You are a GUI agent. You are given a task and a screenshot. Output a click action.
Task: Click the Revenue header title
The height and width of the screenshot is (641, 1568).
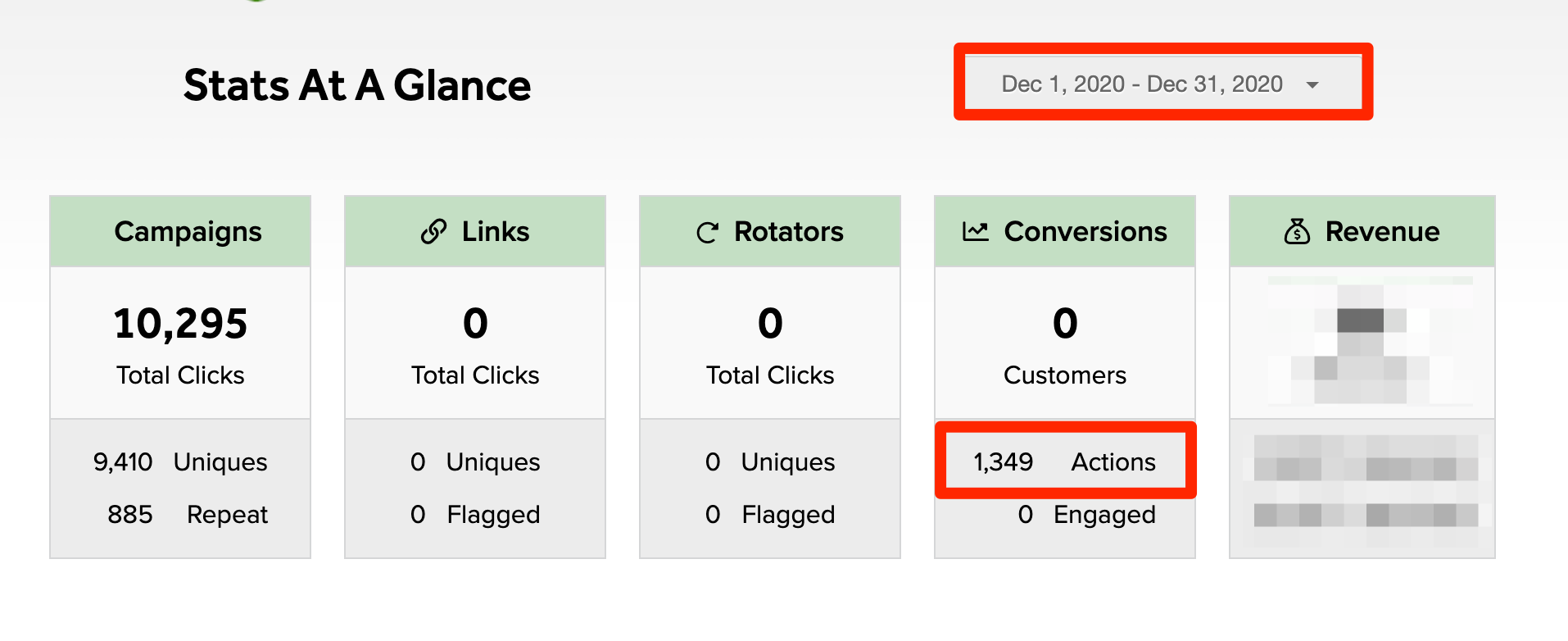(1382, 232)
